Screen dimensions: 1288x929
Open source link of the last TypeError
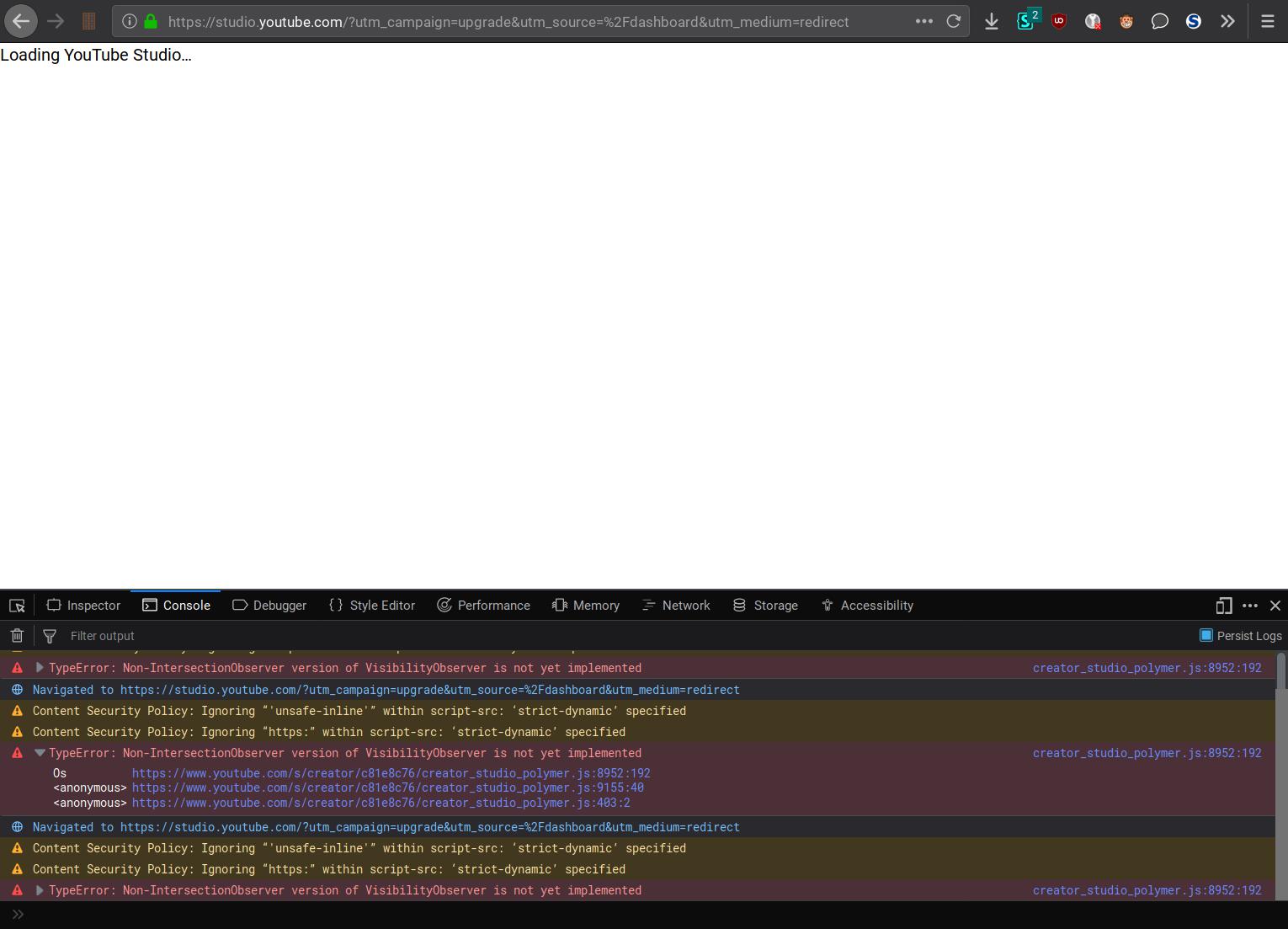tap(1147, 890)
